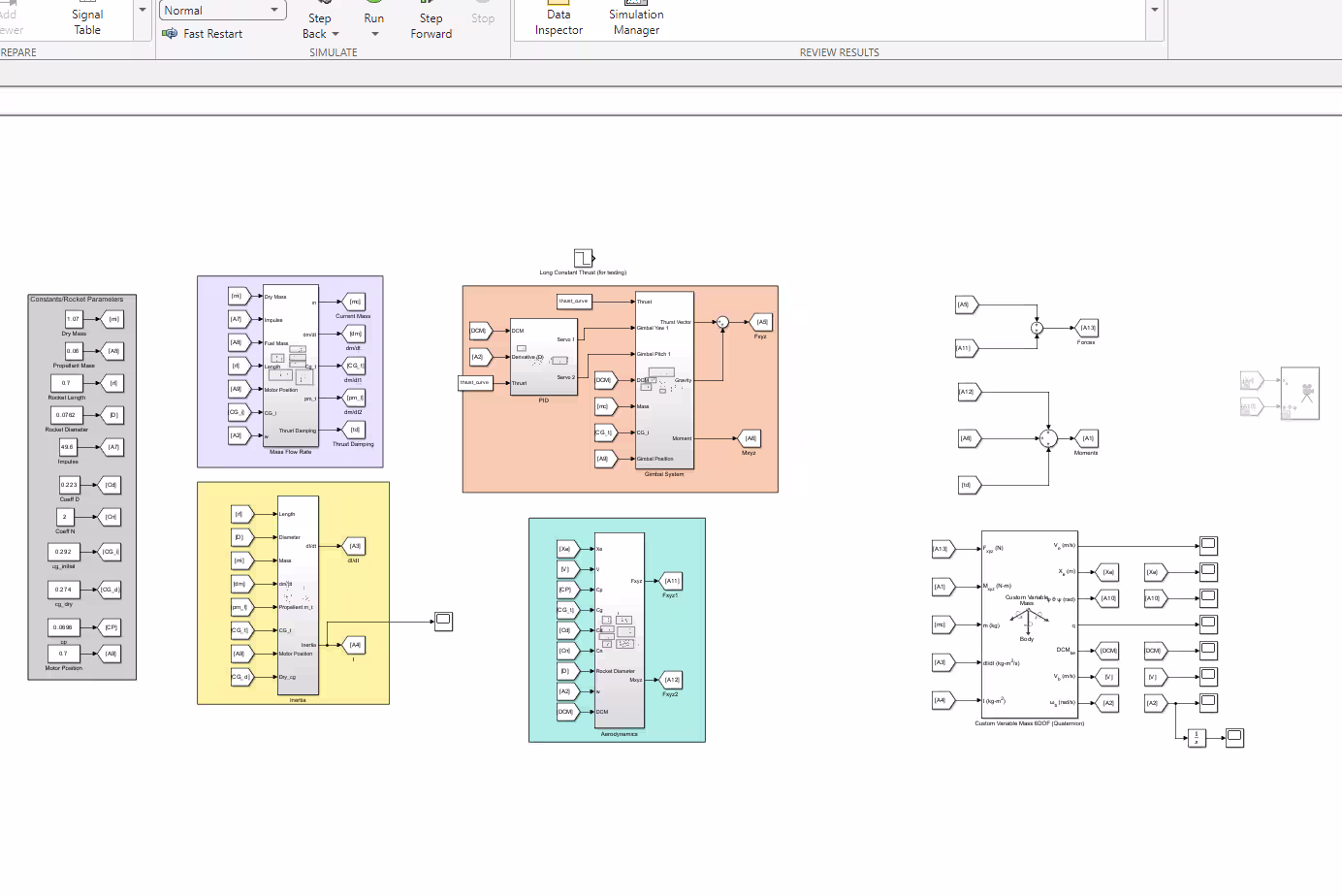Expand the Step Back options arrow
Screen dimensions: 1342x896
tap(335, 34)
